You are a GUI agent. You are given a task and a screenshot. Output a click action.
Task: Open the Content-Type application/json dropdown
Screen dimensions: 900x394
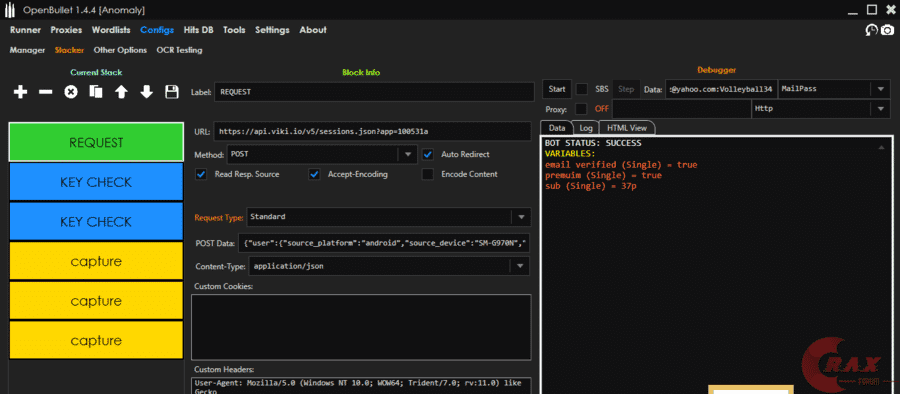click(521, 266)
